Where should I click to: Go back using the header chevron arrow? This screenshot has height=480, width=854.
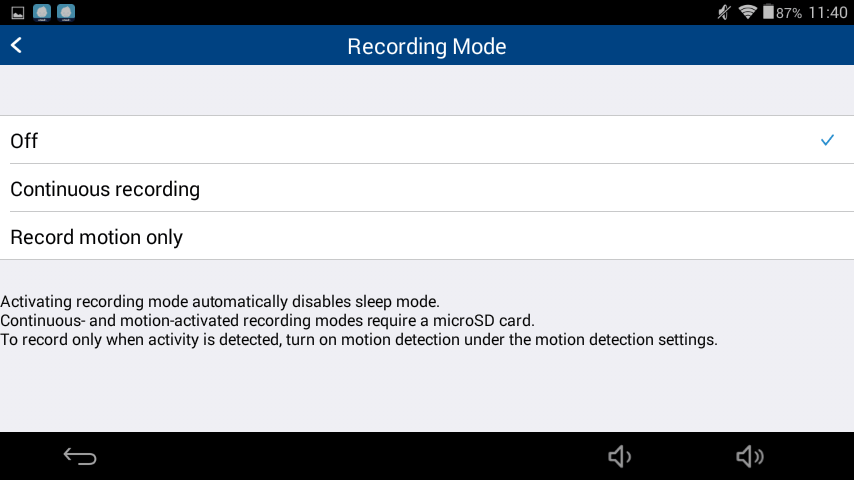tap(16, 45)
